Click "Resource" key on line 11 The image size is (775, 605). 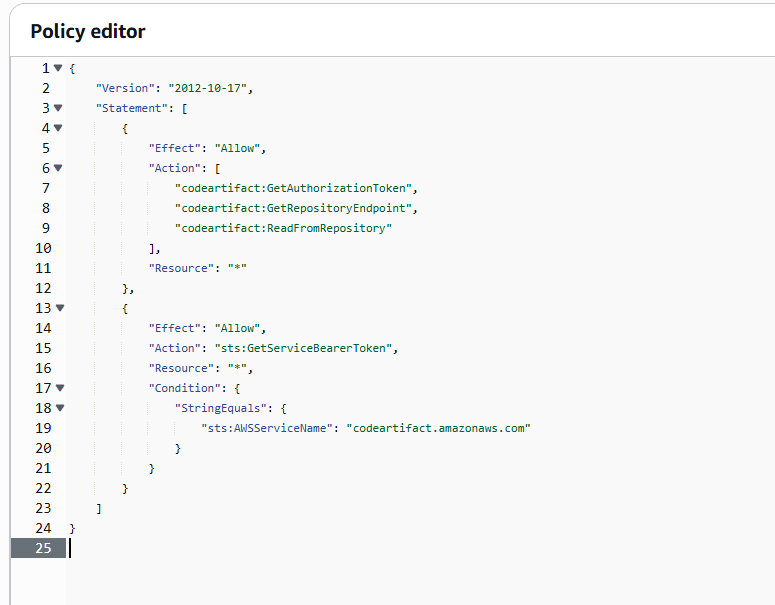click(181, 268)
